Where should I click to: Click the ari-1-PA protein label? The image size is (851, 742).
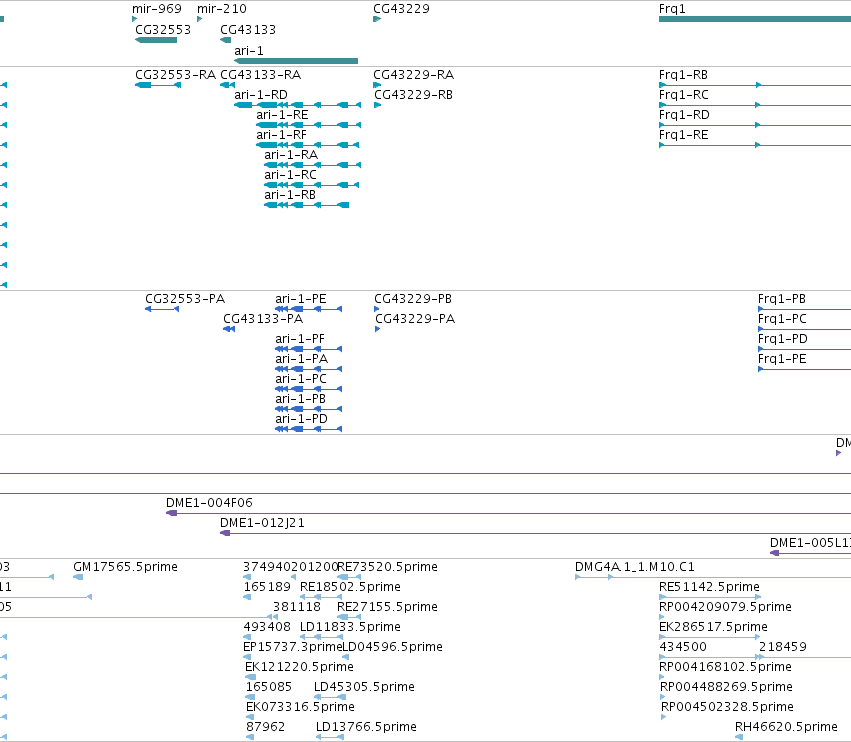tap(301, 359)
